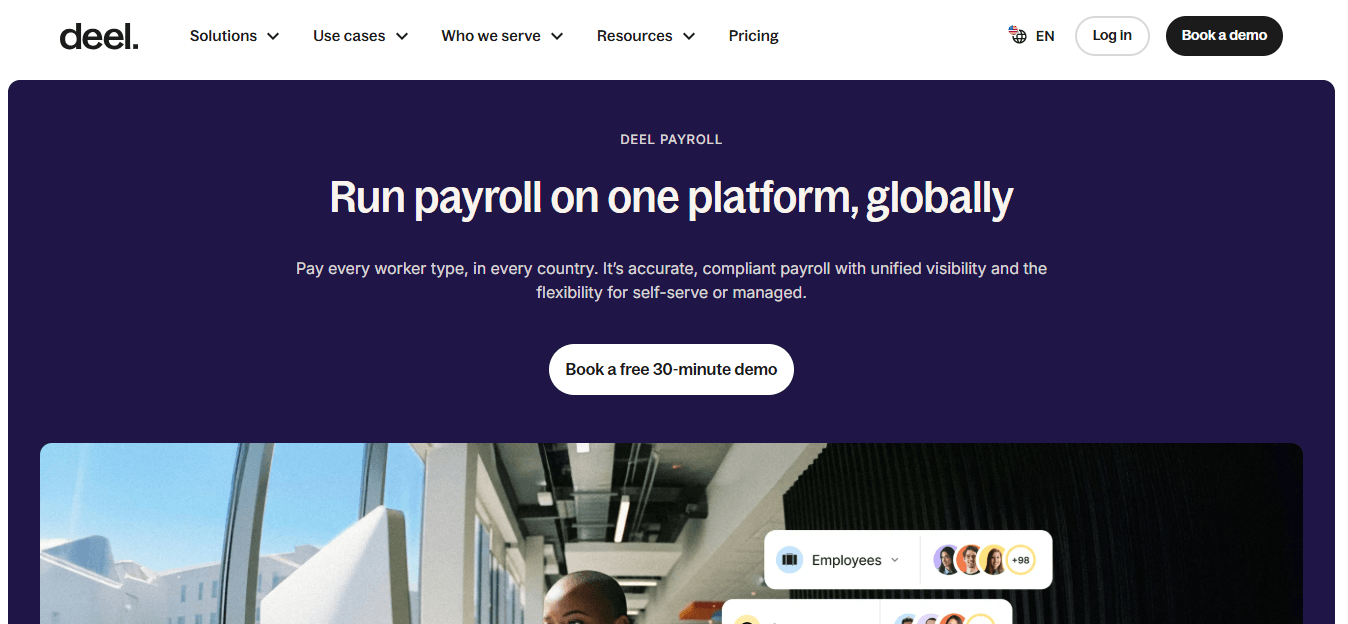Click the deel. logo
The height and width of the screenshot is (624, 1348).
pyautogui.click(x=99, y=36)
